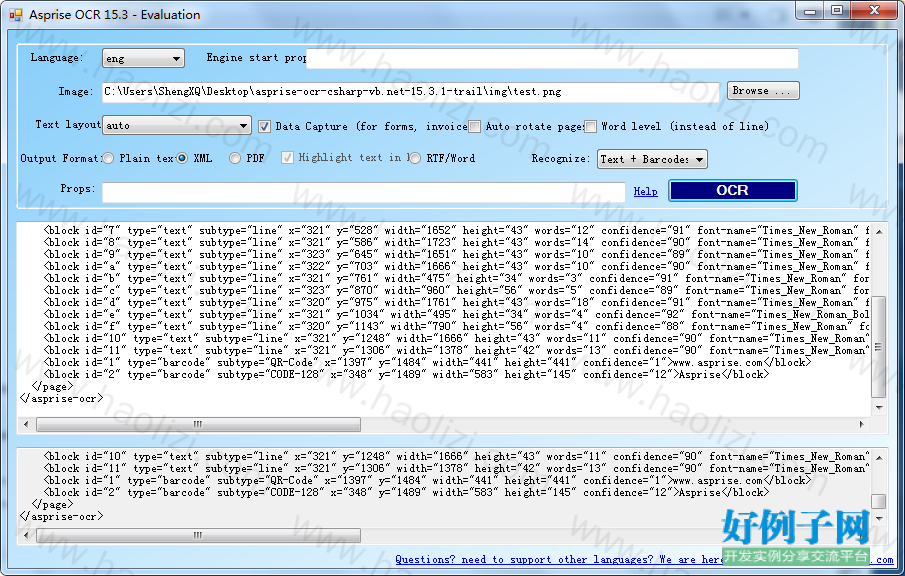
Task: Enable the Word level checkbox
Action: click(x=590, y=126)
